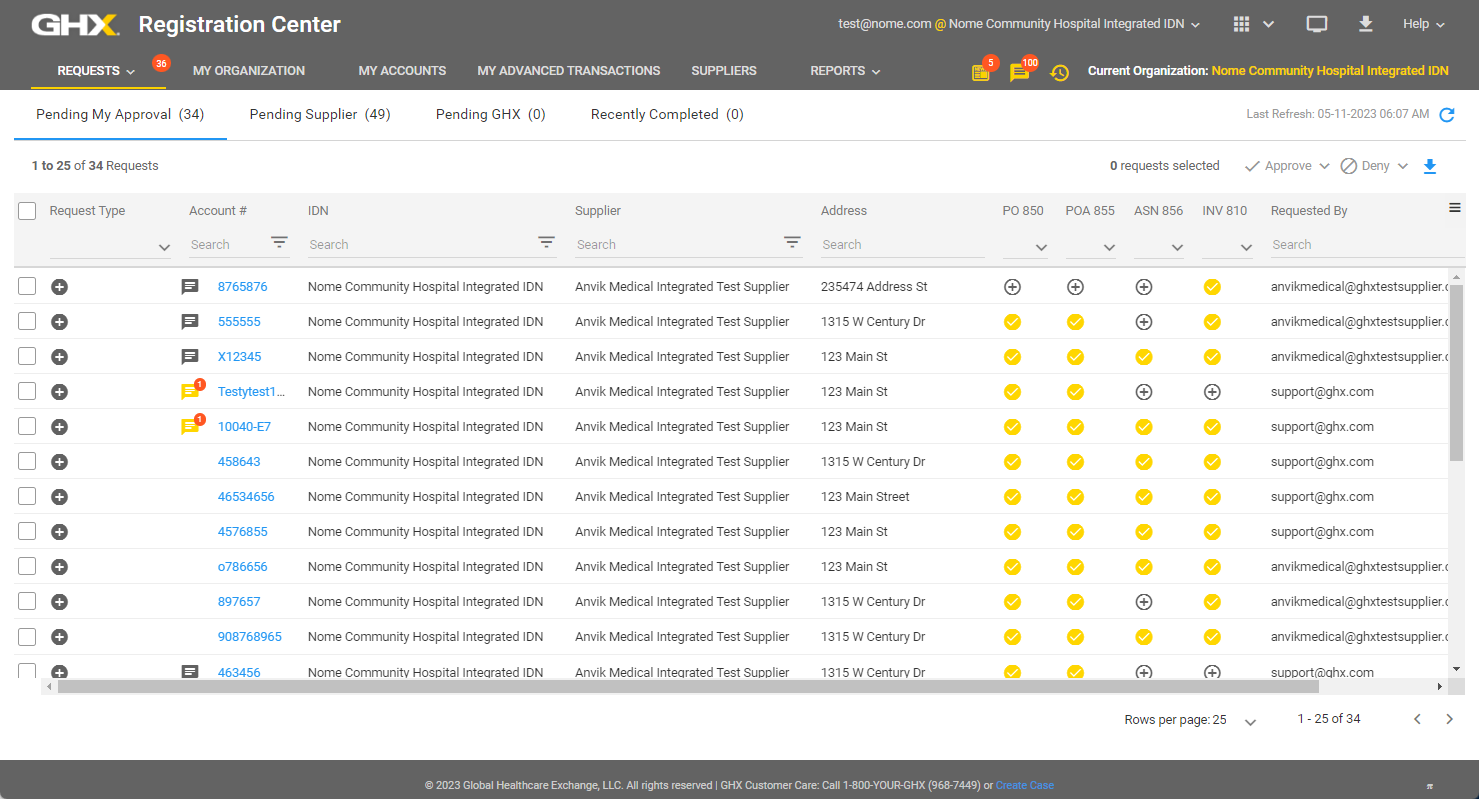The height and width of the screenshot is (799, 1479).
Task: Open account link 458643
Action: [x=239, y=462]
